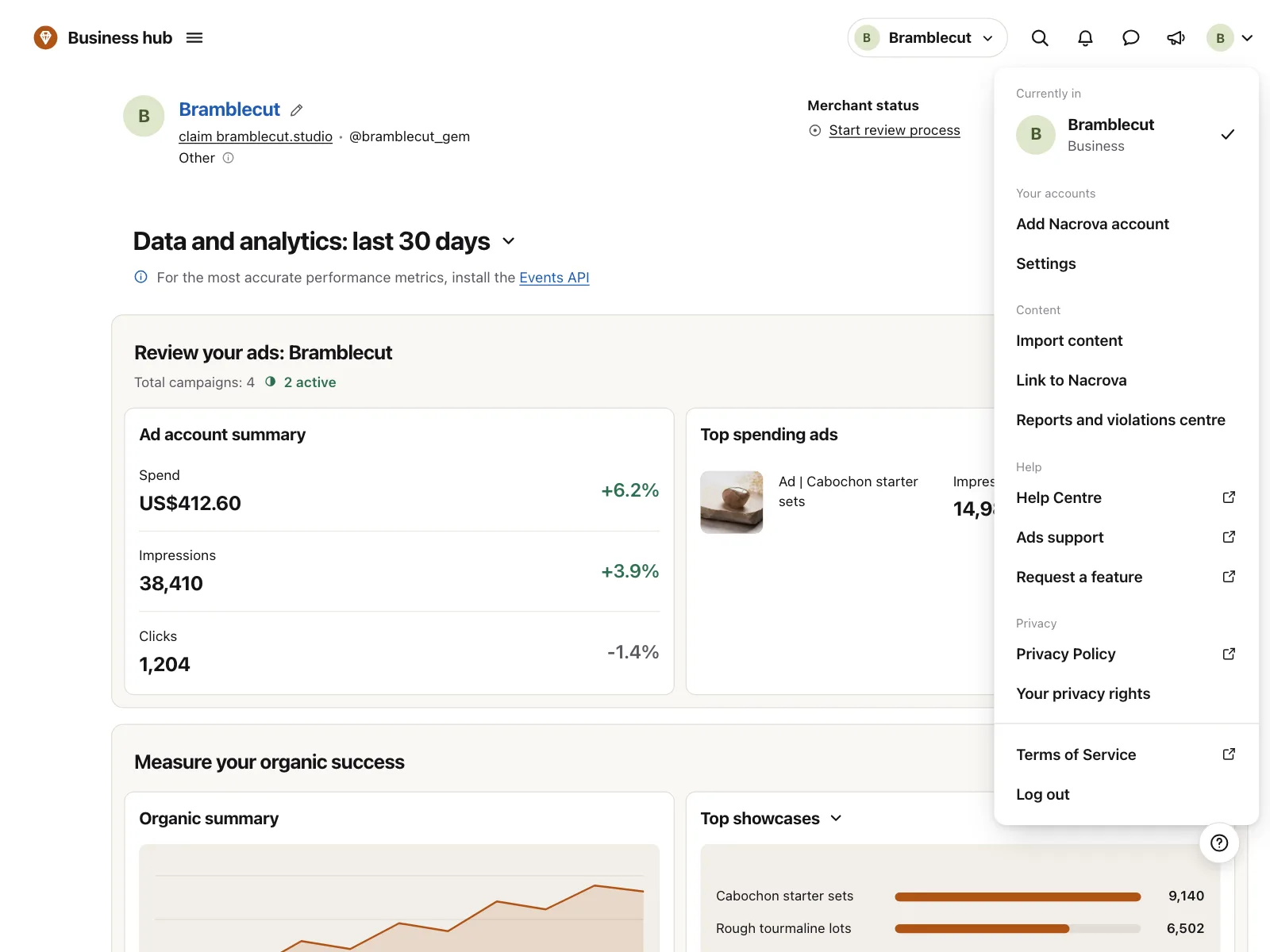Viewport: 1270px width, 952px height.
Task: Edit the Bramblecut name with pencil icon
Action: [297, 110]
